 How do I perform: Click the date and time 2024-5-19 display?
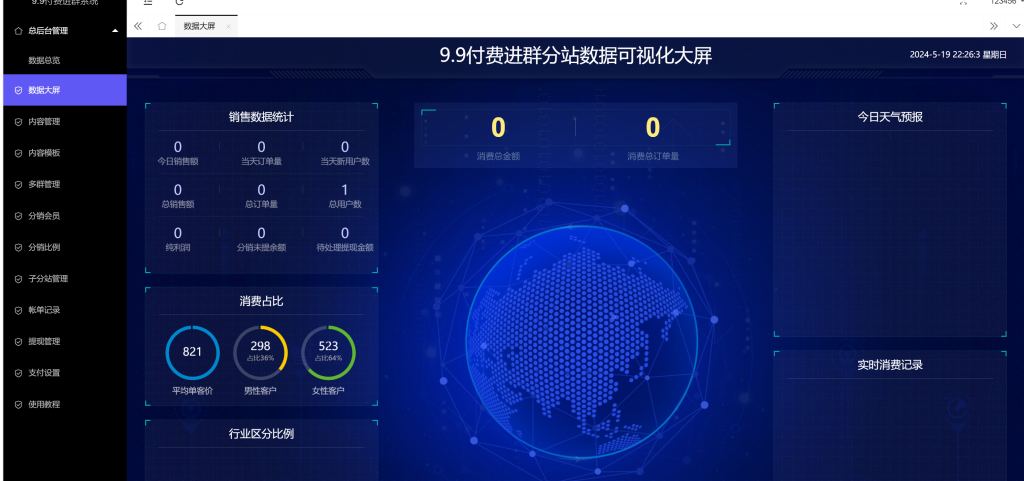click(x=958, y=55)
